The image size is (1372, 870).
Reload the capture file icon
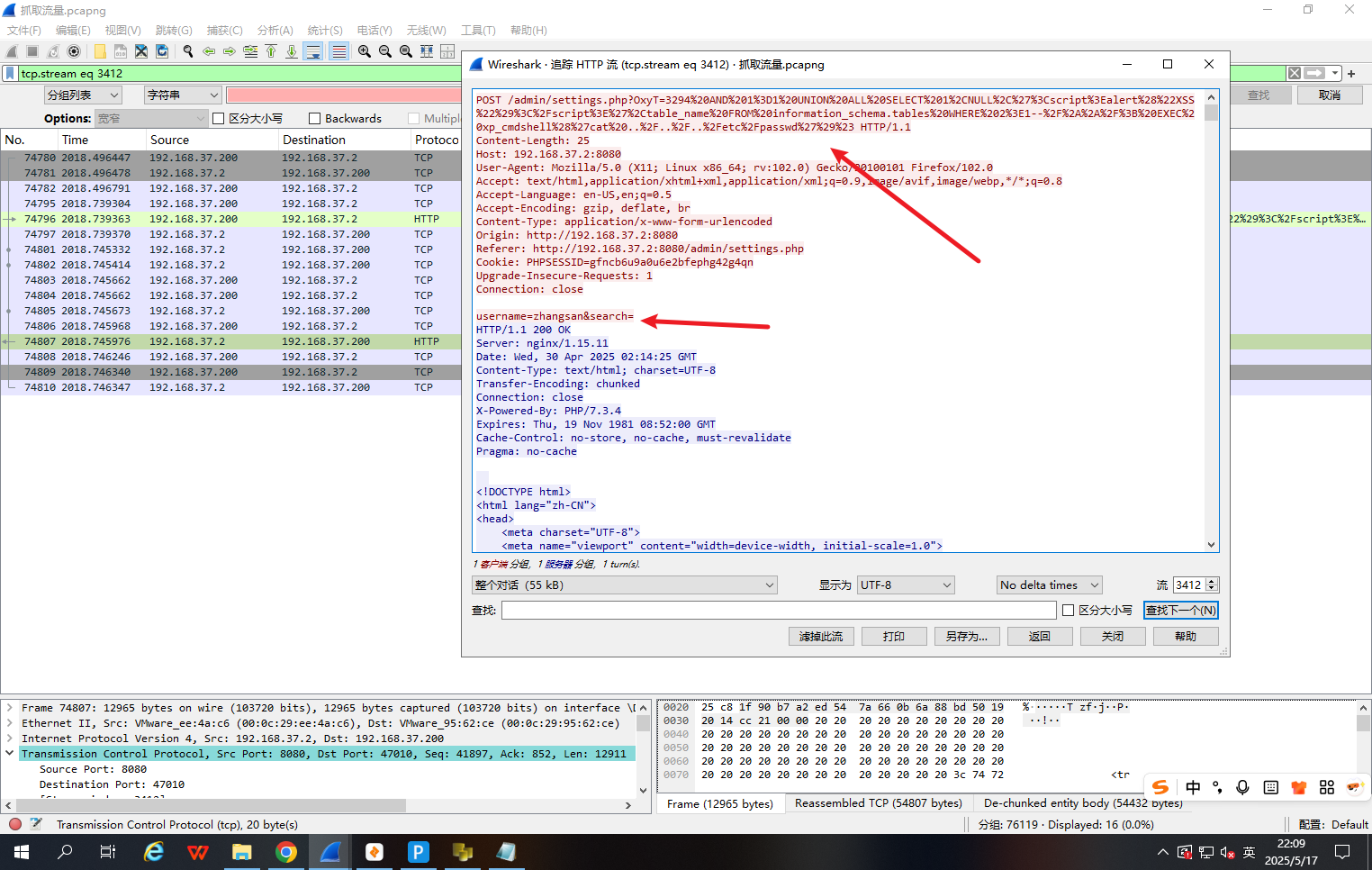tap(162, 51)
